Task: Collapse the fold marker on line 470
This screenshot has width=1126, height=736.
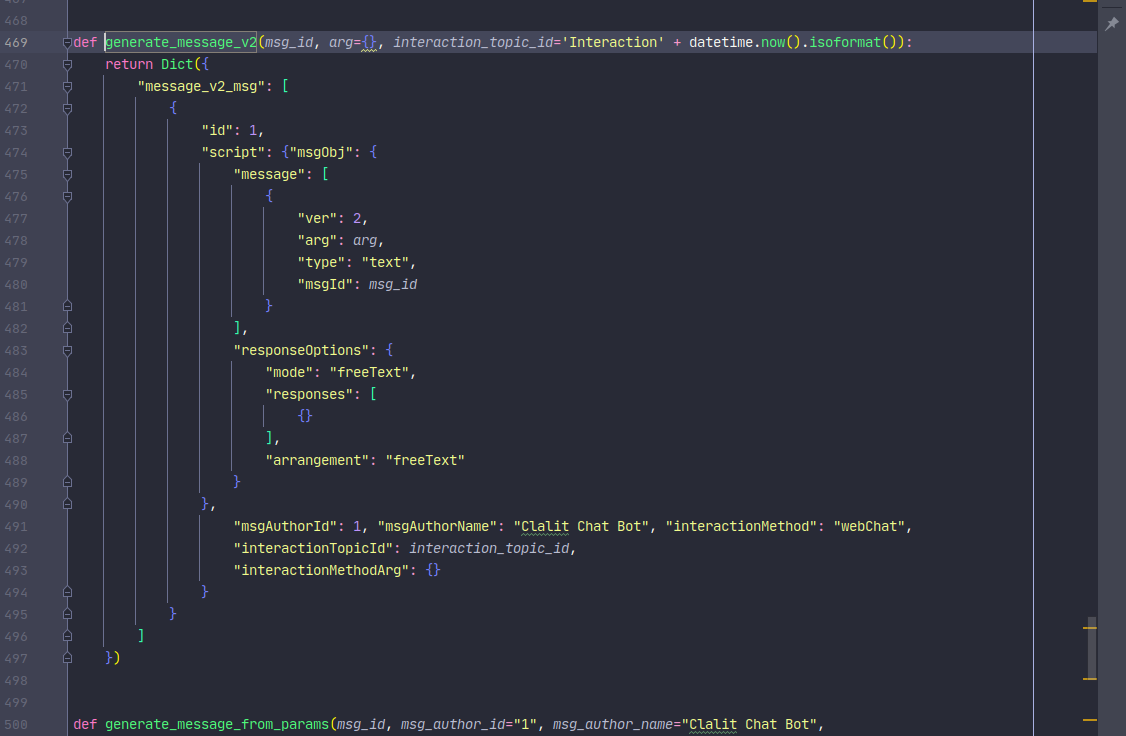Action: (68, 65)
